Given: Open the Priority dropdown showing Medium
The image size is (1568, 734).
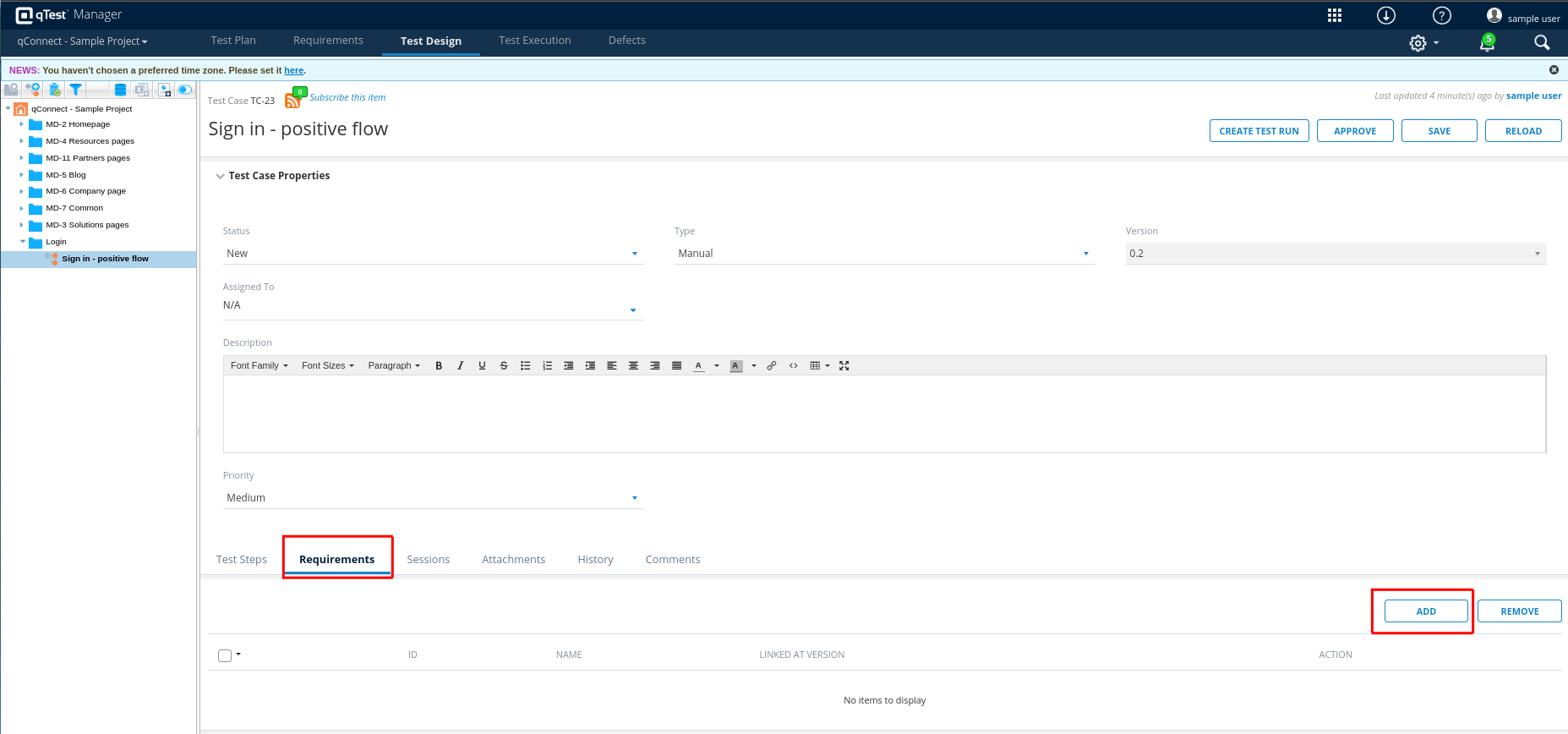Looking at the screenshot, I should pos(432,498).
